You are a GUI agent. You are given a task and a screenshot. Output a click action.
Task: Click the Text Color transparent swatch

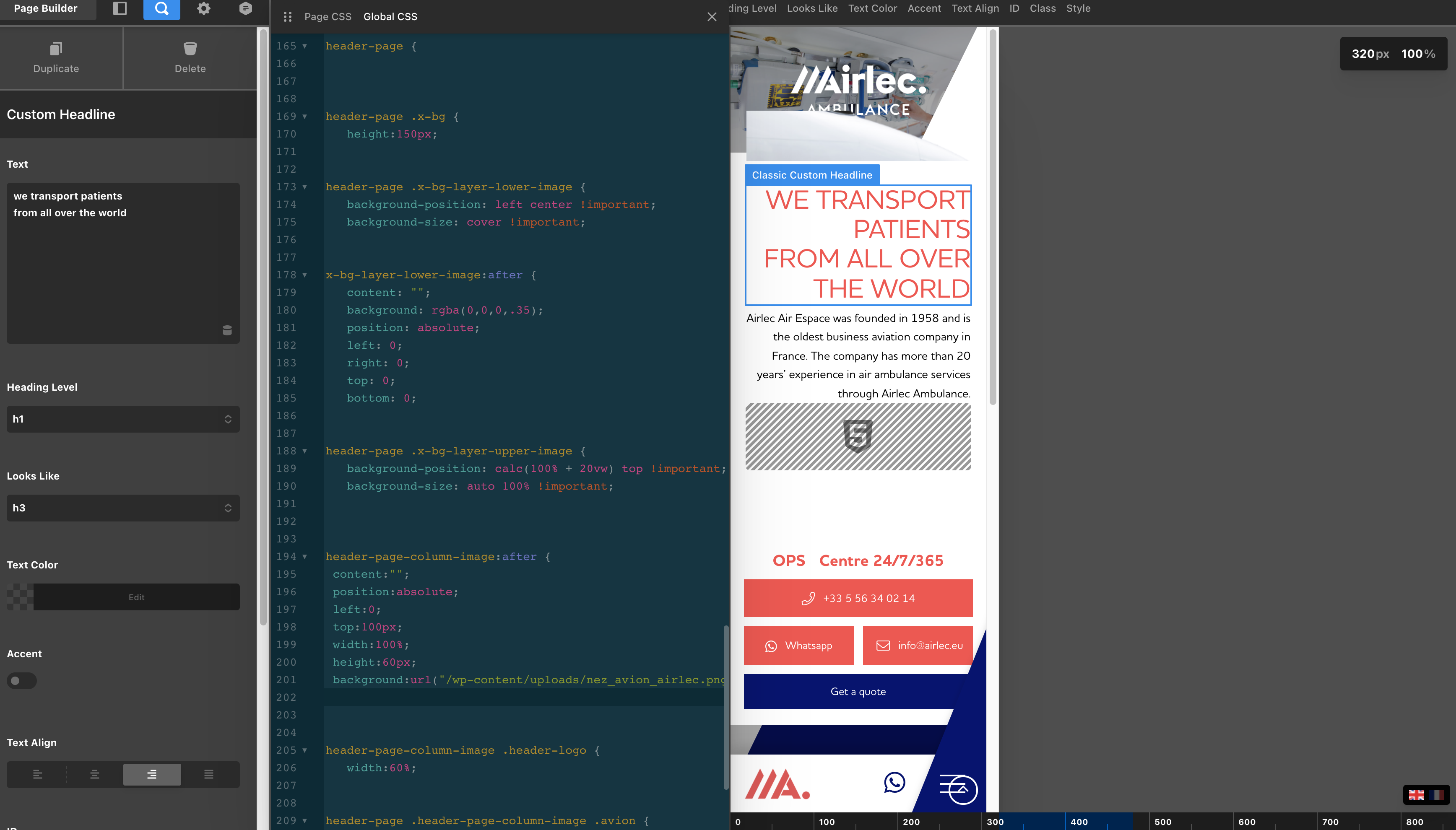[x=20, y=597]
